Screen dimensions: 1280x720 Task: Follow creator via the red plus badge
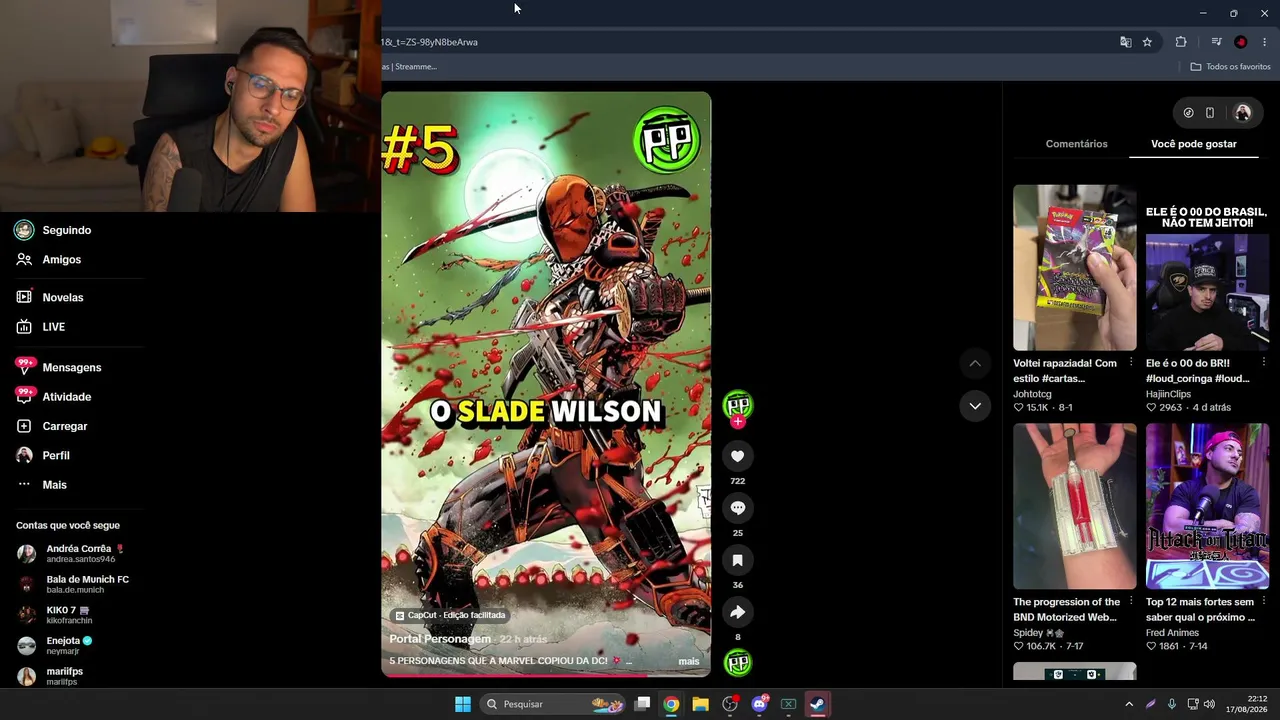[738, 422]
